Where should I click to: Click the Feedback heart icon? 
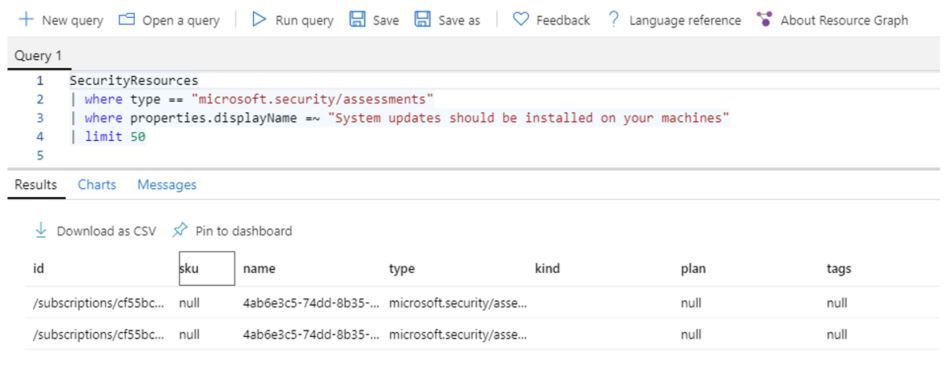point(521,19)
